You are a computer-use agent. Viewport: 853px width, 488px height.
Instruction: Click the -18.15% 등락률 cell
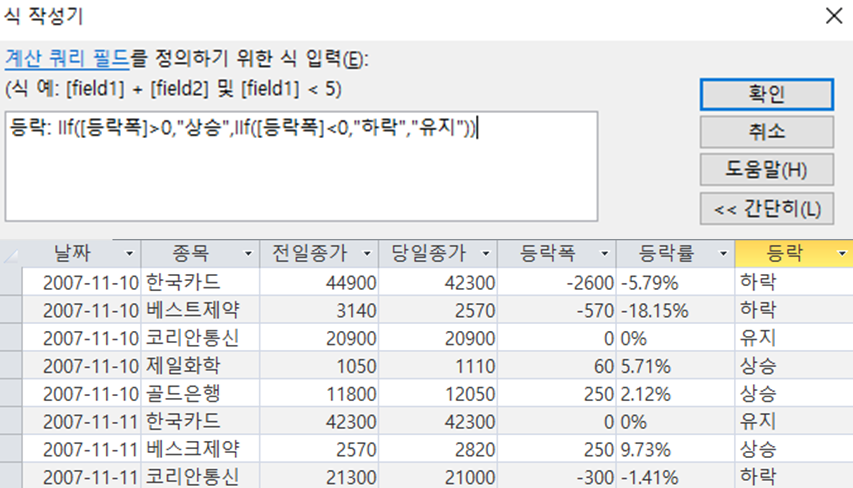676,310
